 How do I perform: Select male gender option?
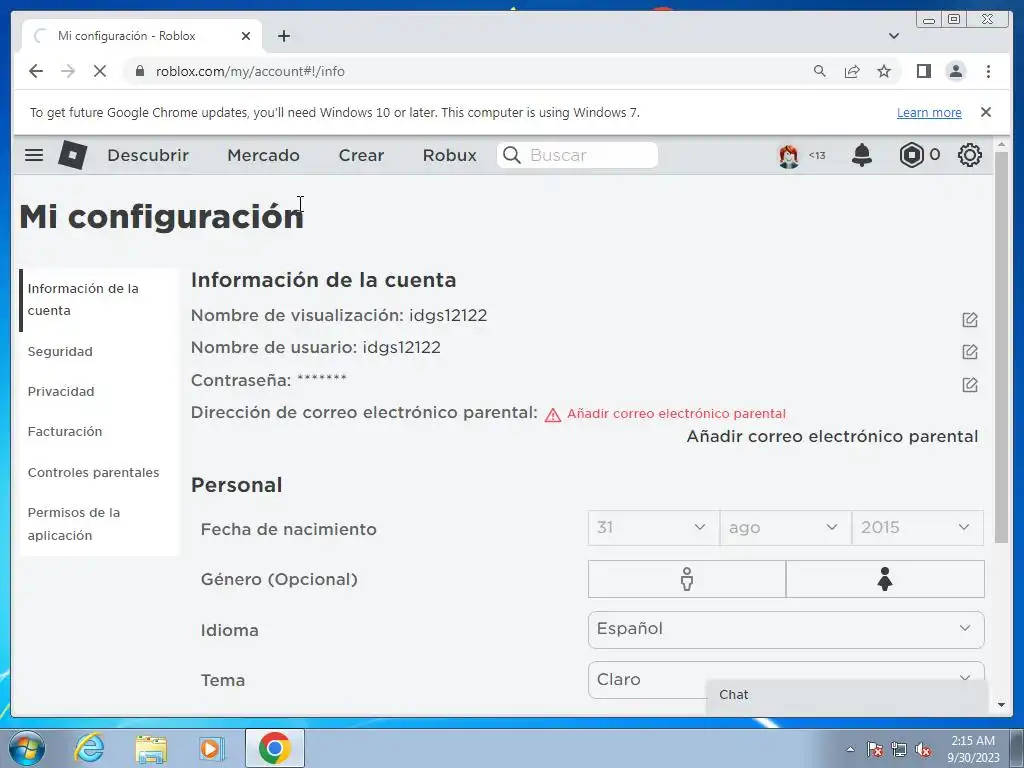(686, 579)
